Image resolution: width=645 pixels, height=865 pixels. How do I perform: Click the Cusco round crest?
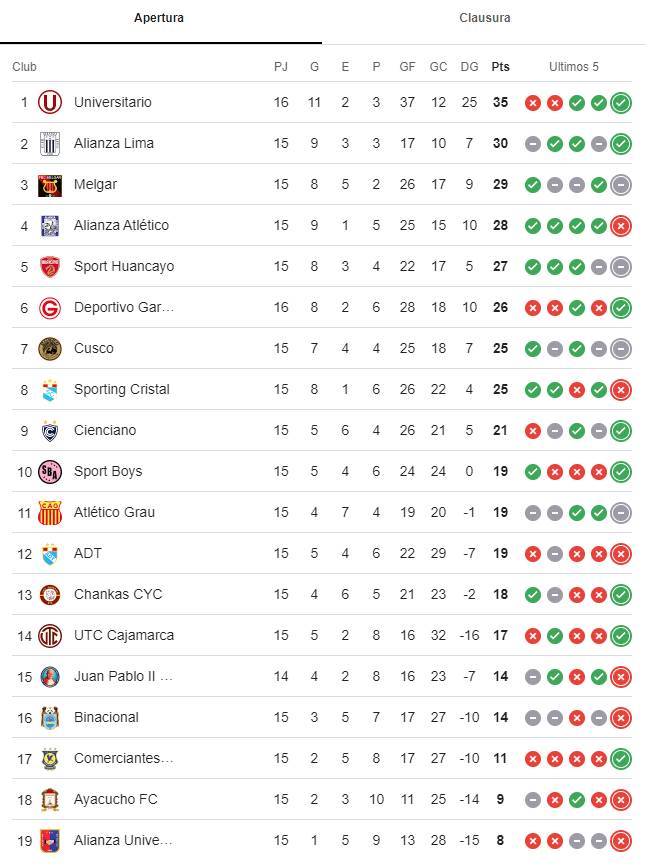click(50, 349)
